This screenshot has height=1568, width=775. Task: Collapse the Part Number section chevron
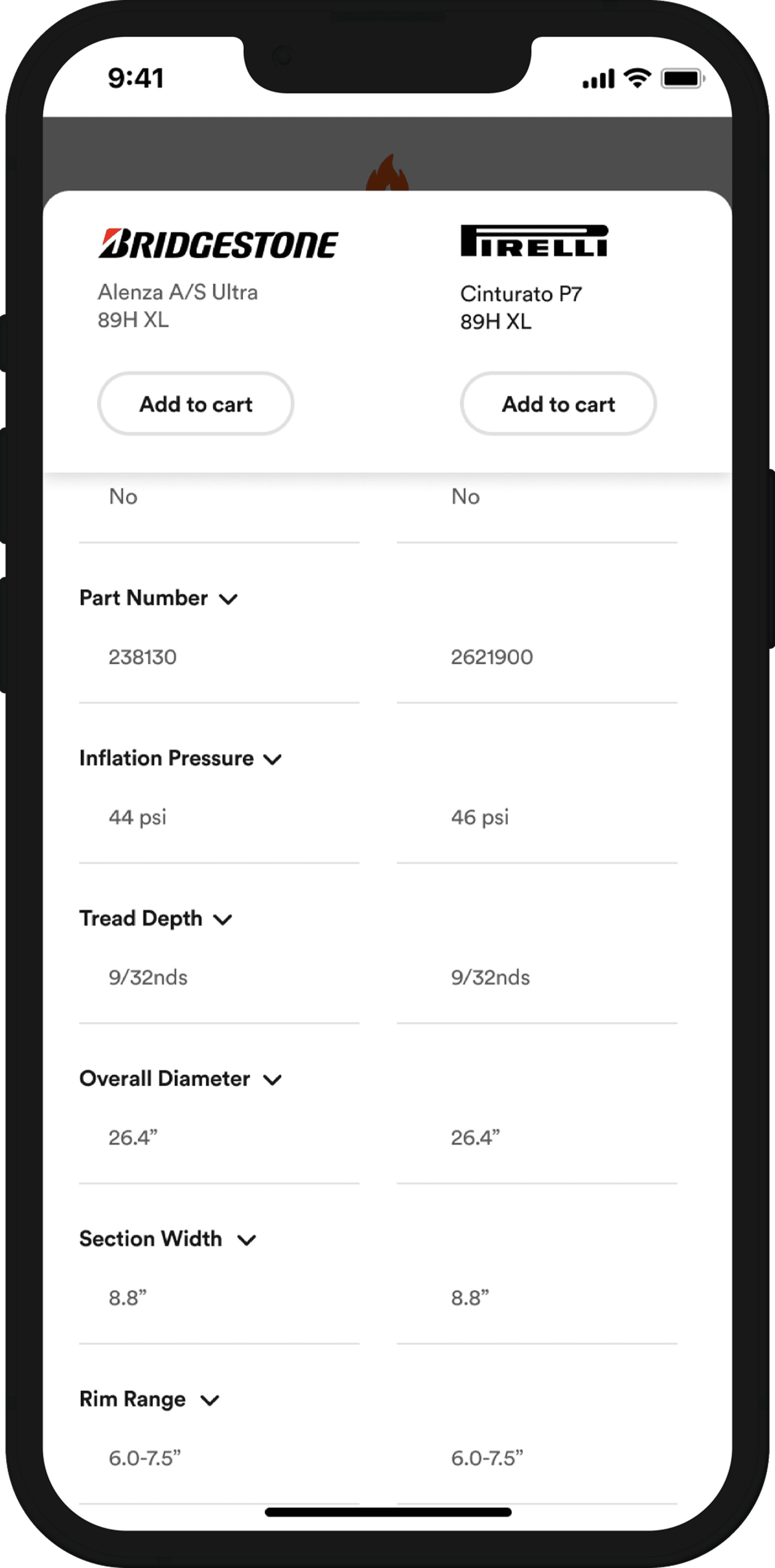[228, 599]
